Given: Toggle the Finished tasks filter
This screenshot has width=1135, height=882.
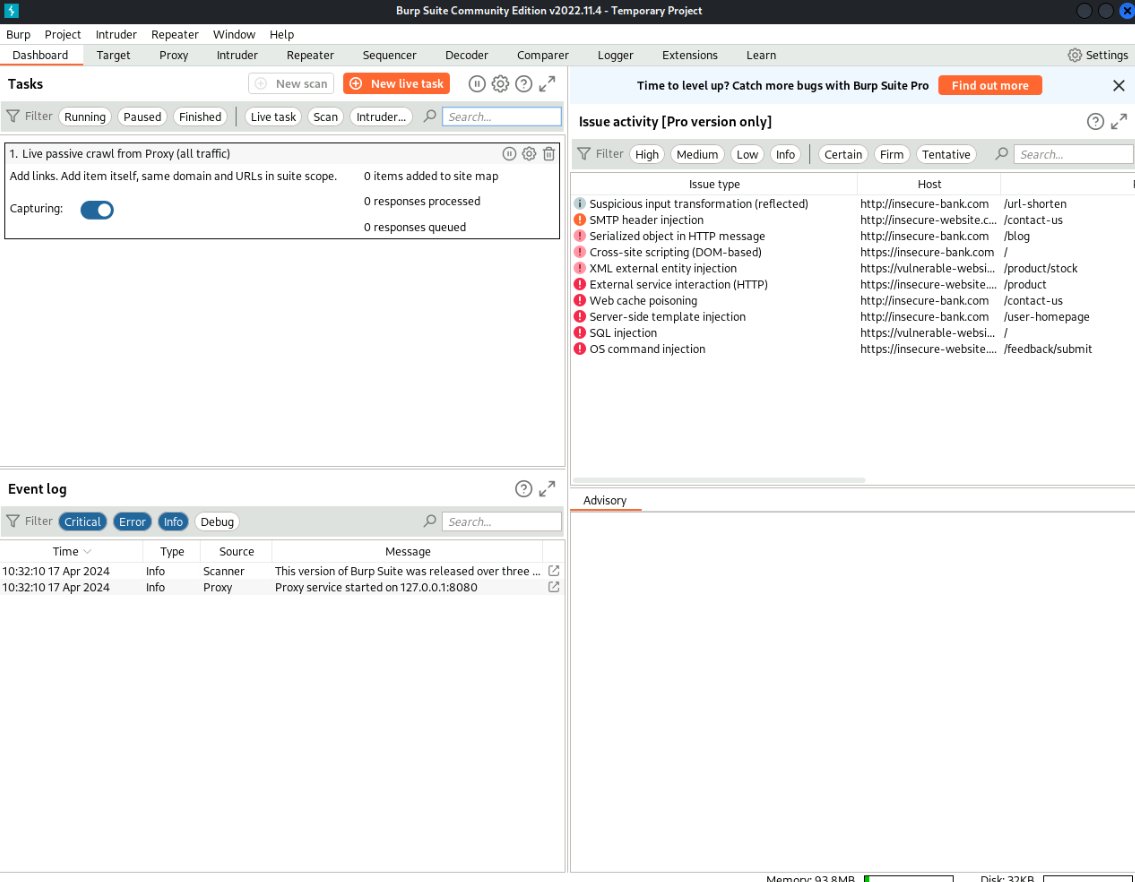Looking at the screenshot, I should 200,117.
